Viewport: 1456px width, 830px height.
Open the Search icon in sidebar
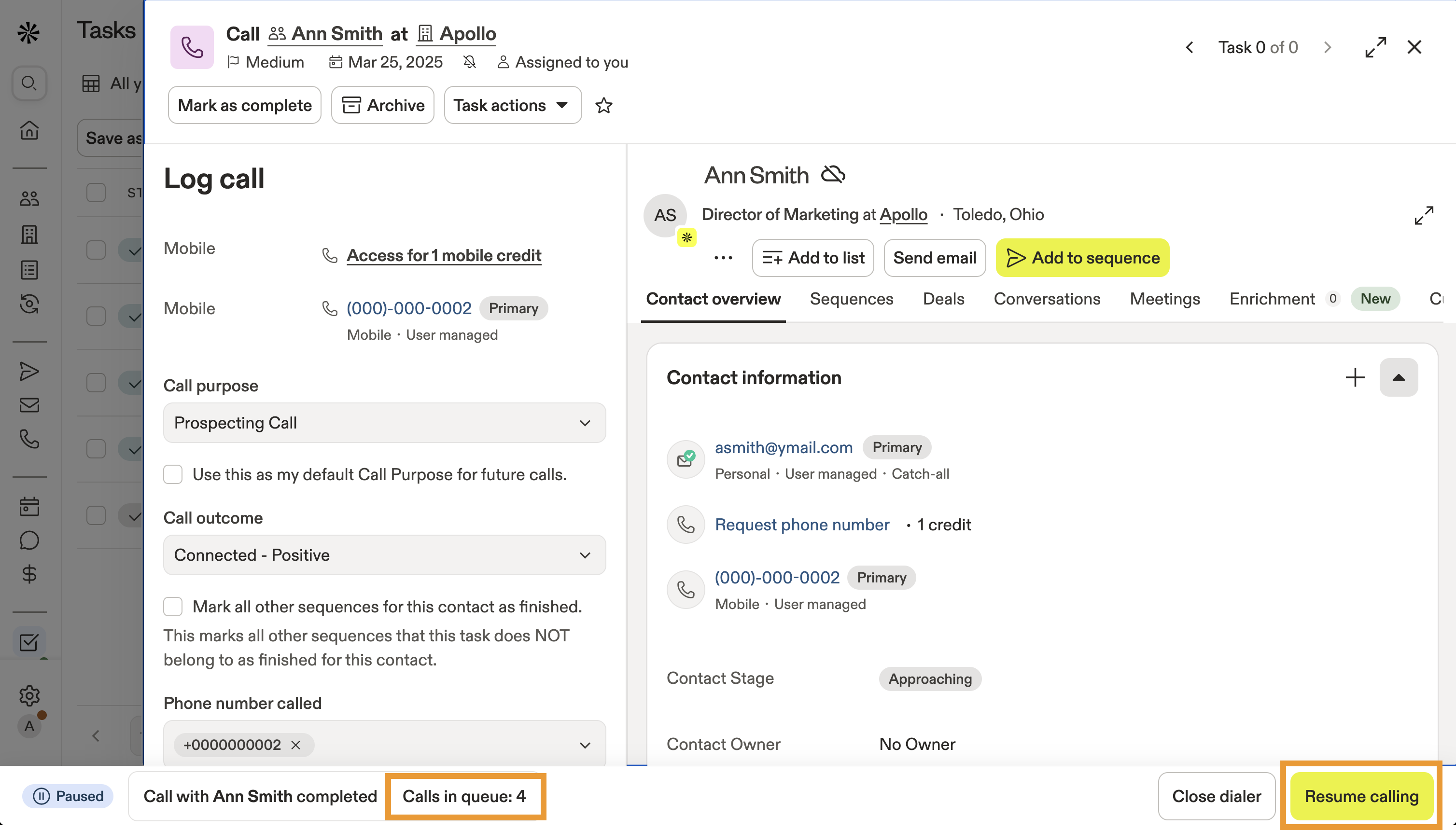tap(29, 84)
